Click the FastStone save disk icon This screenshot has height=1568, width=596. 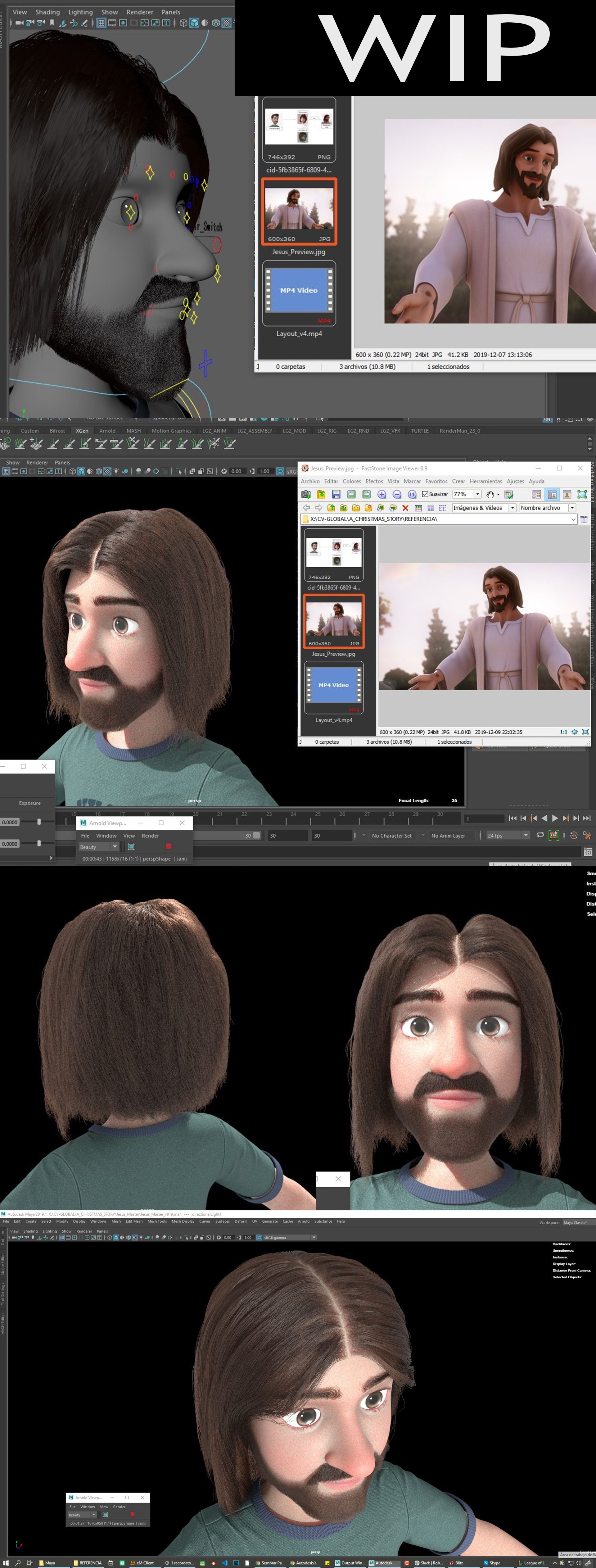pyautogui.click(x=336, y=494)
